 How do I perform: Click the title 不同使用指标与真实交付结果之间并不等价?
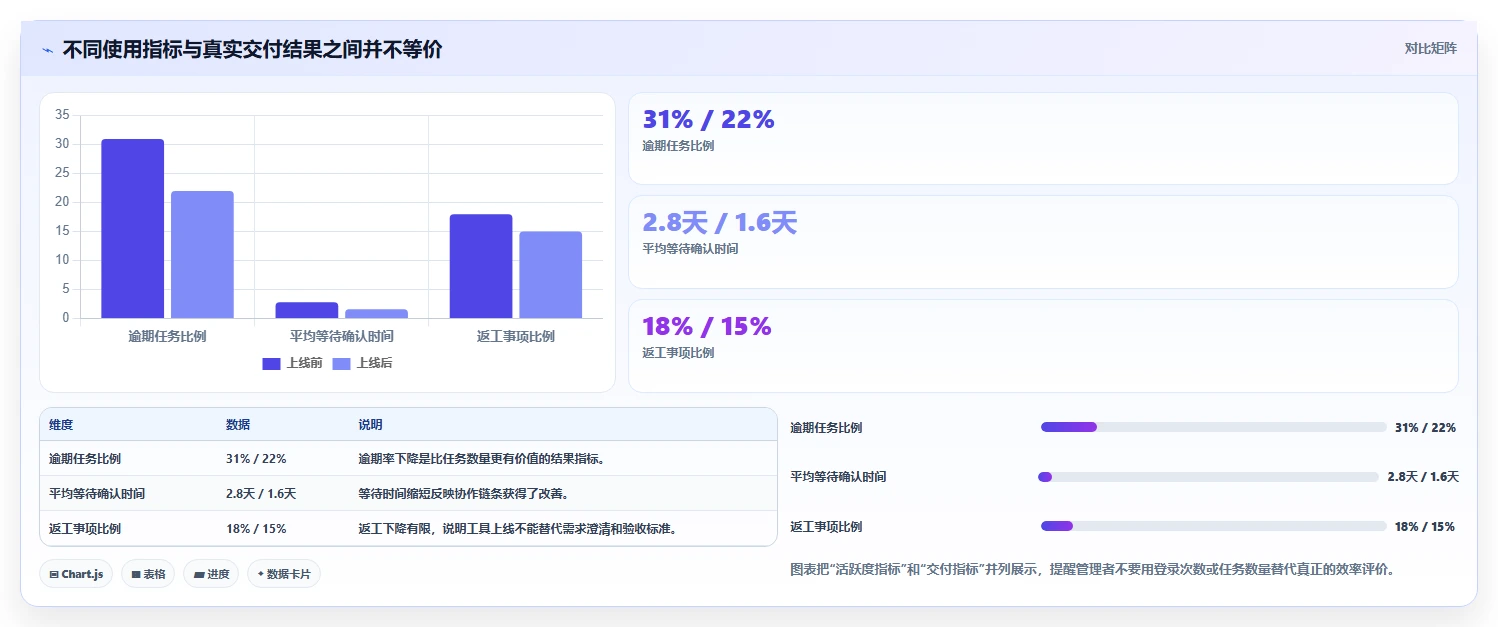coord(252,49)
